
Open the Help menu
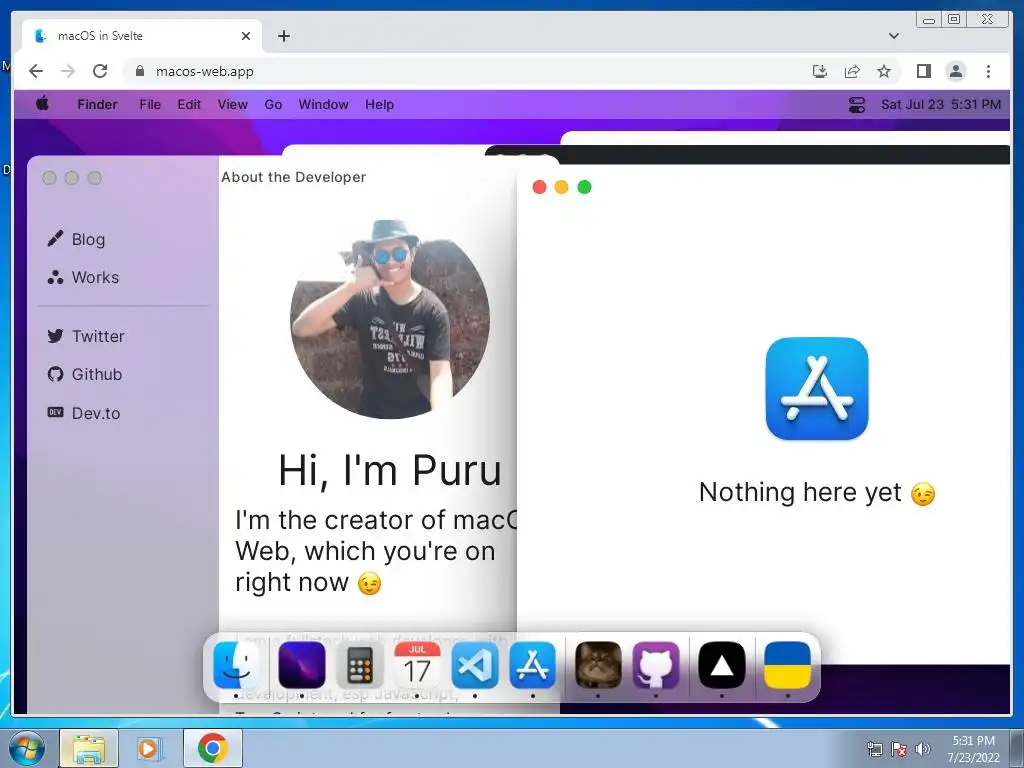pos(379,104)
